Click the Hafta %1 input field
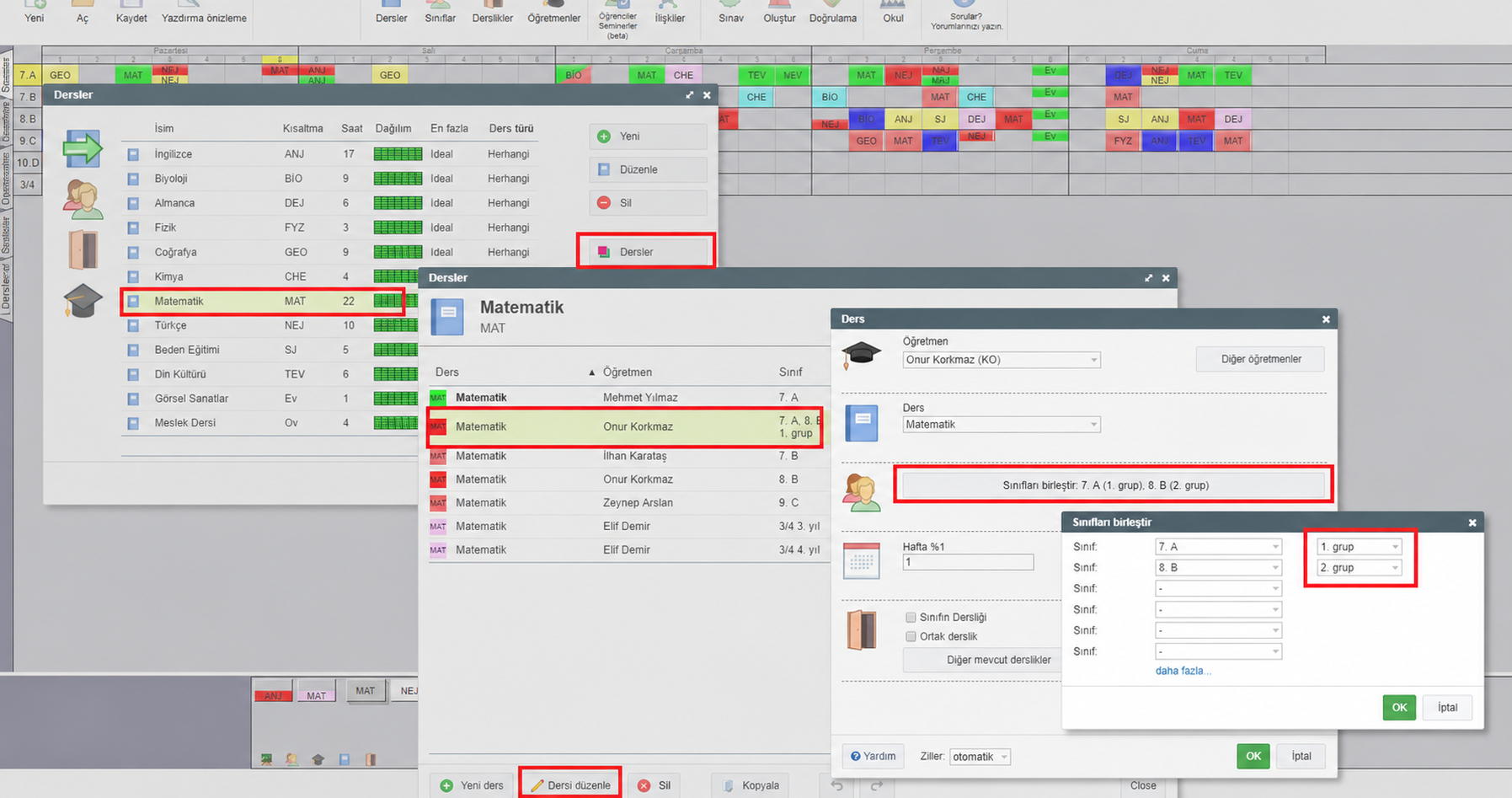The width and height of the screenshot is (1512, 798). coord(968,562)
